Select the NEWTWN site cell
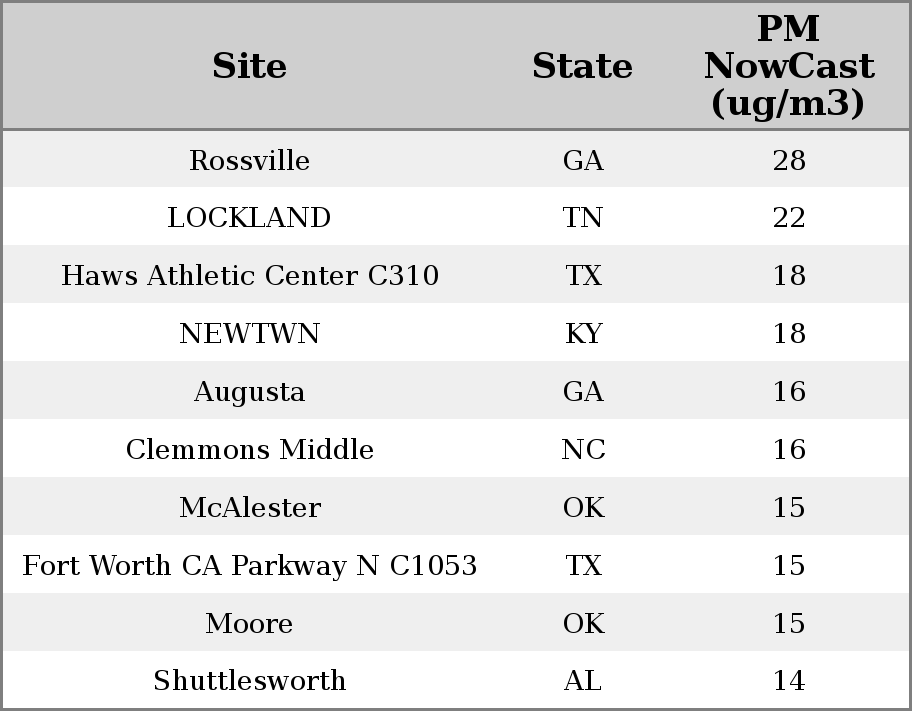 (250, 333)
